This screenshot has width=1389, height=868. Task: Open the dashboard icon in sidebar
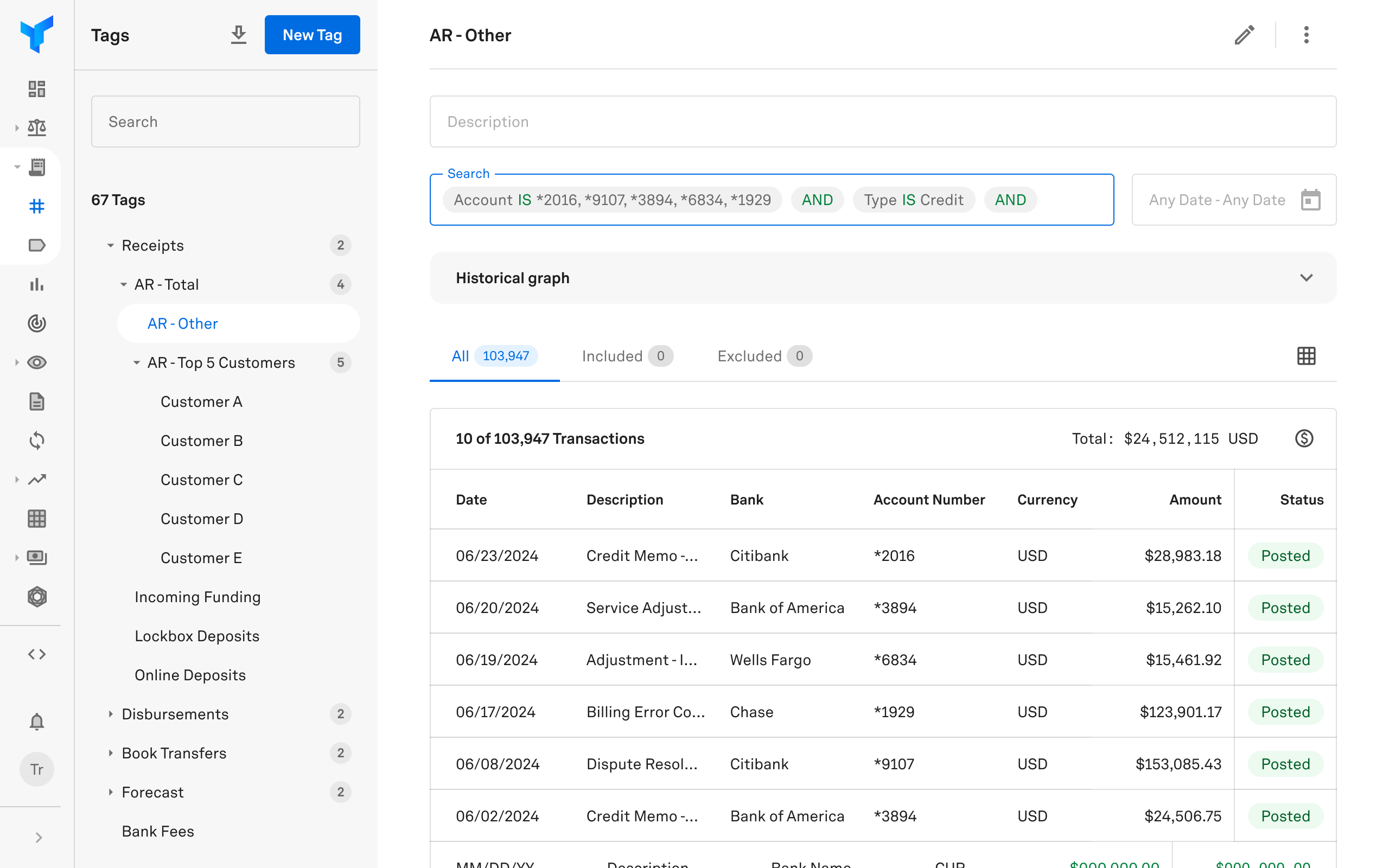[37, 88]
